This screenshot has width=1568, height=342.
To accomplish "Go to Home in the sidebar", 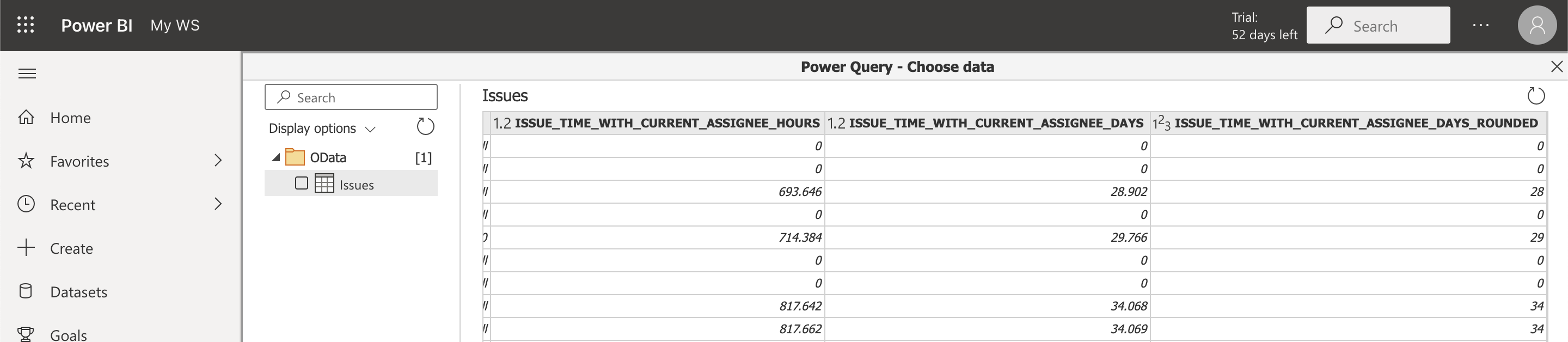I will pyautogui.click(x=70, y=118).
